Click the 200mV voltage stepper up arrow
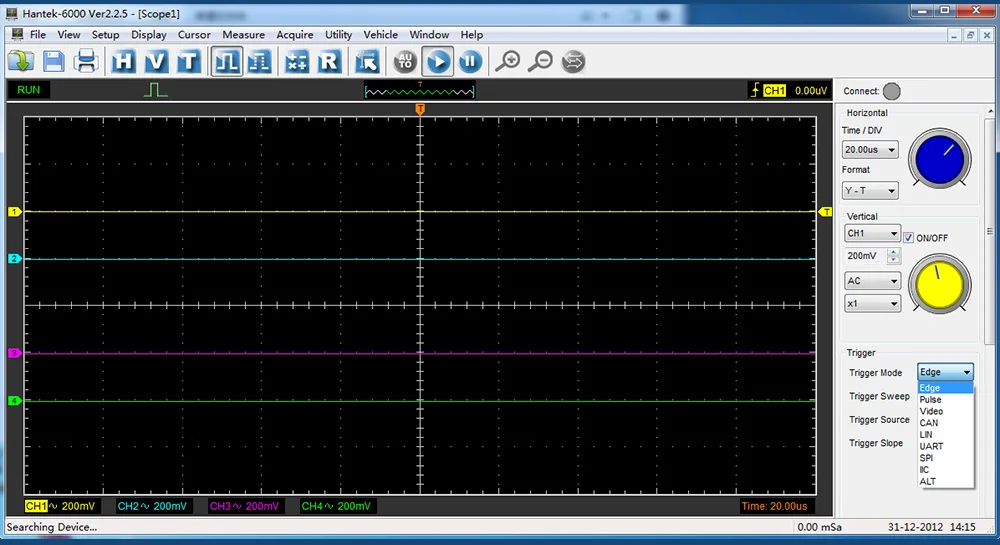 click(x=893, y=253)
